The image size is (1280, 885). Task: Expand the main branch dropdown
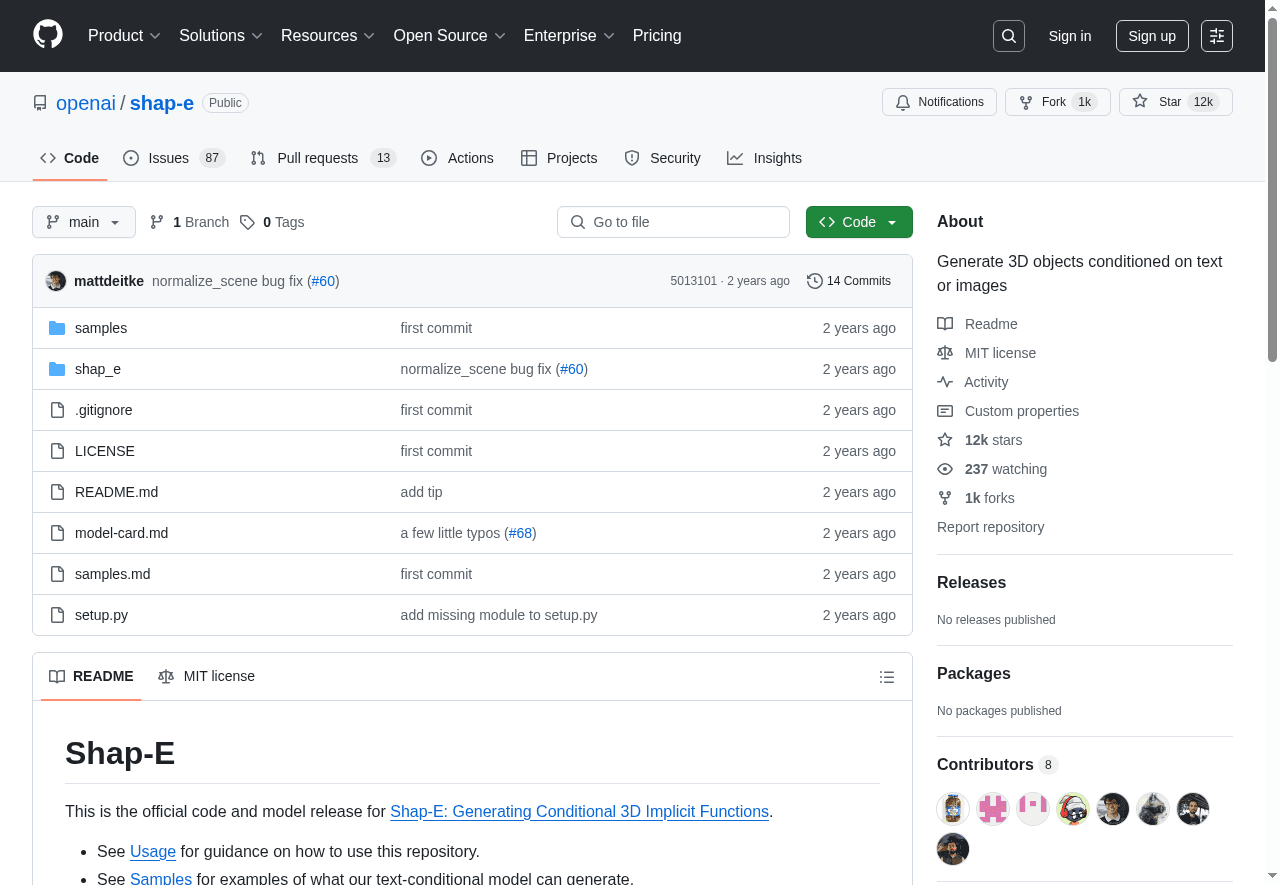pyautogui.click(x=84, y=222)
